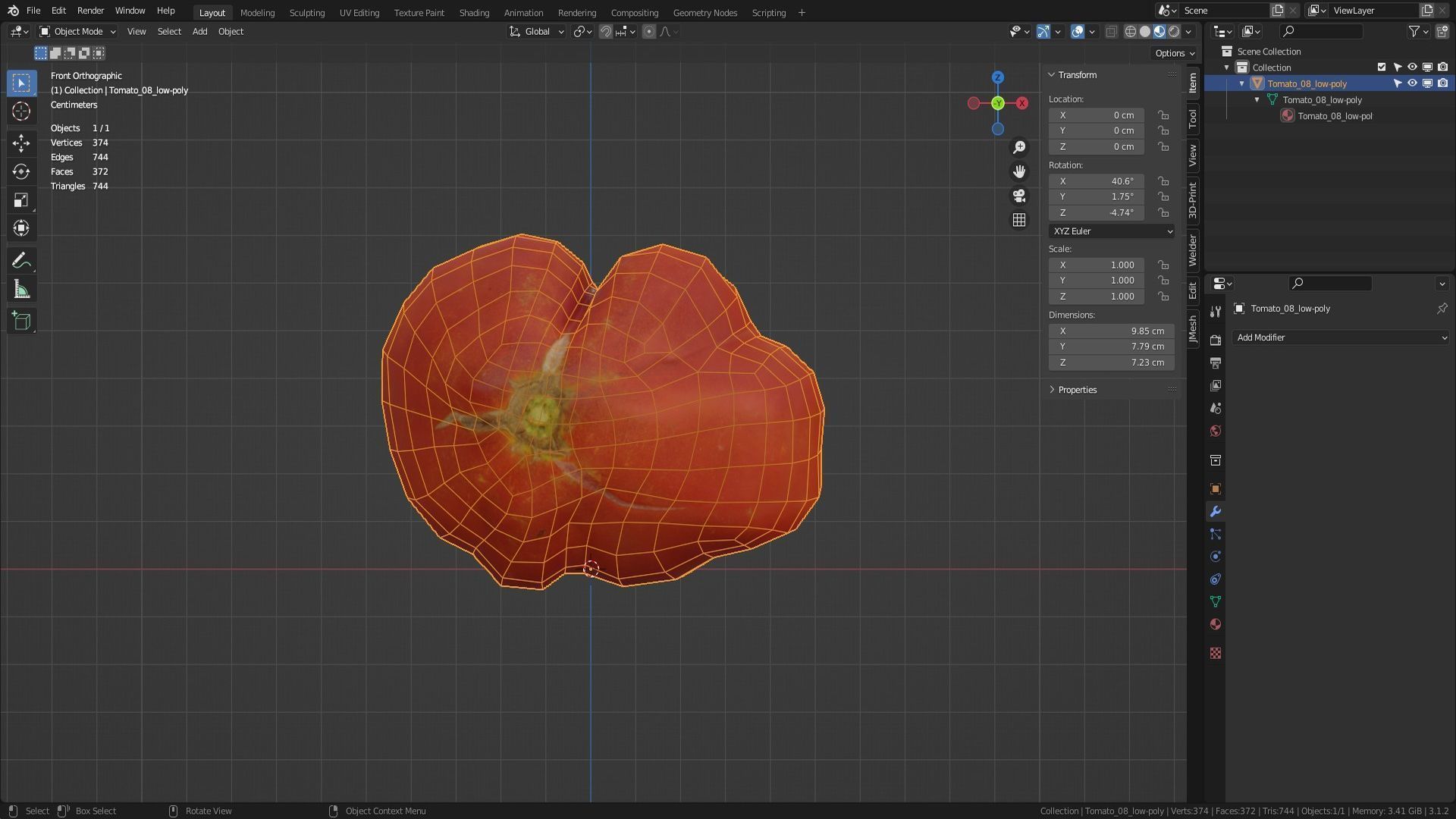Open Object Mode dropdown
The height and width of the screenshot is (819, 1456).
click(77, 31)
